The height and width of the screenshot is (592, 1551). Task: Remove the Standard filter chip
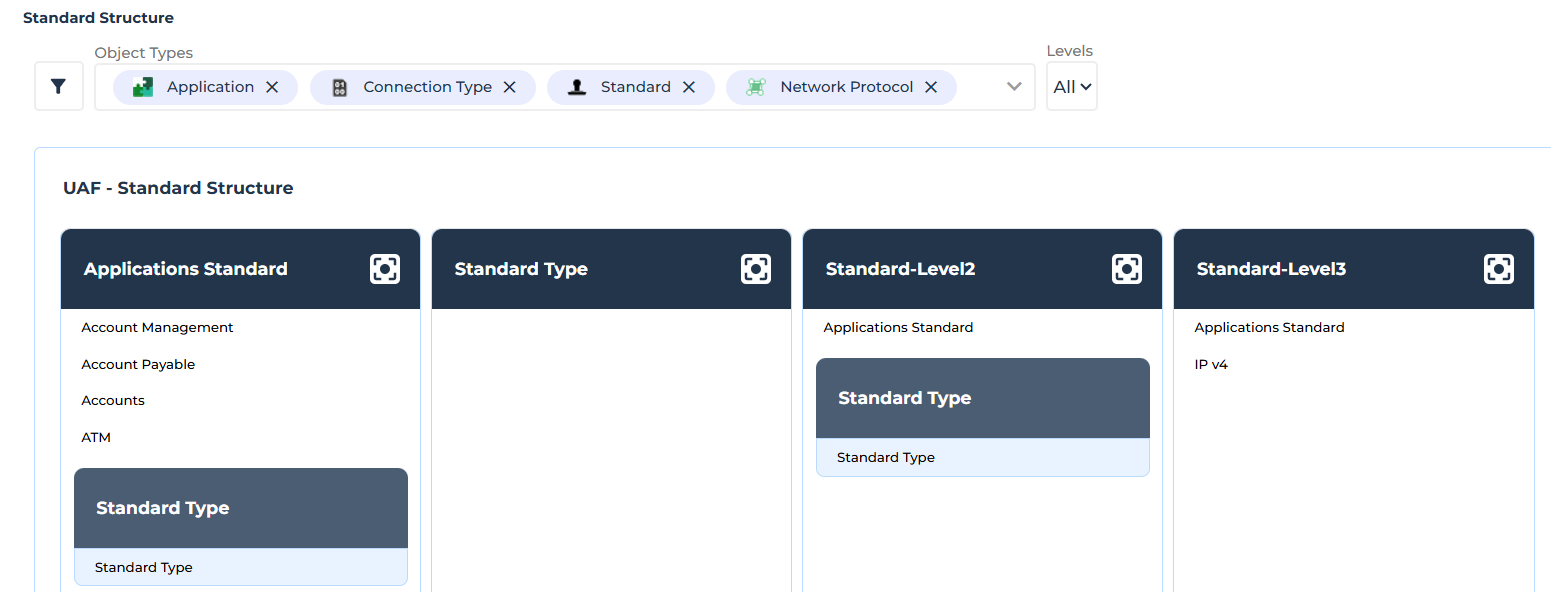689,87
